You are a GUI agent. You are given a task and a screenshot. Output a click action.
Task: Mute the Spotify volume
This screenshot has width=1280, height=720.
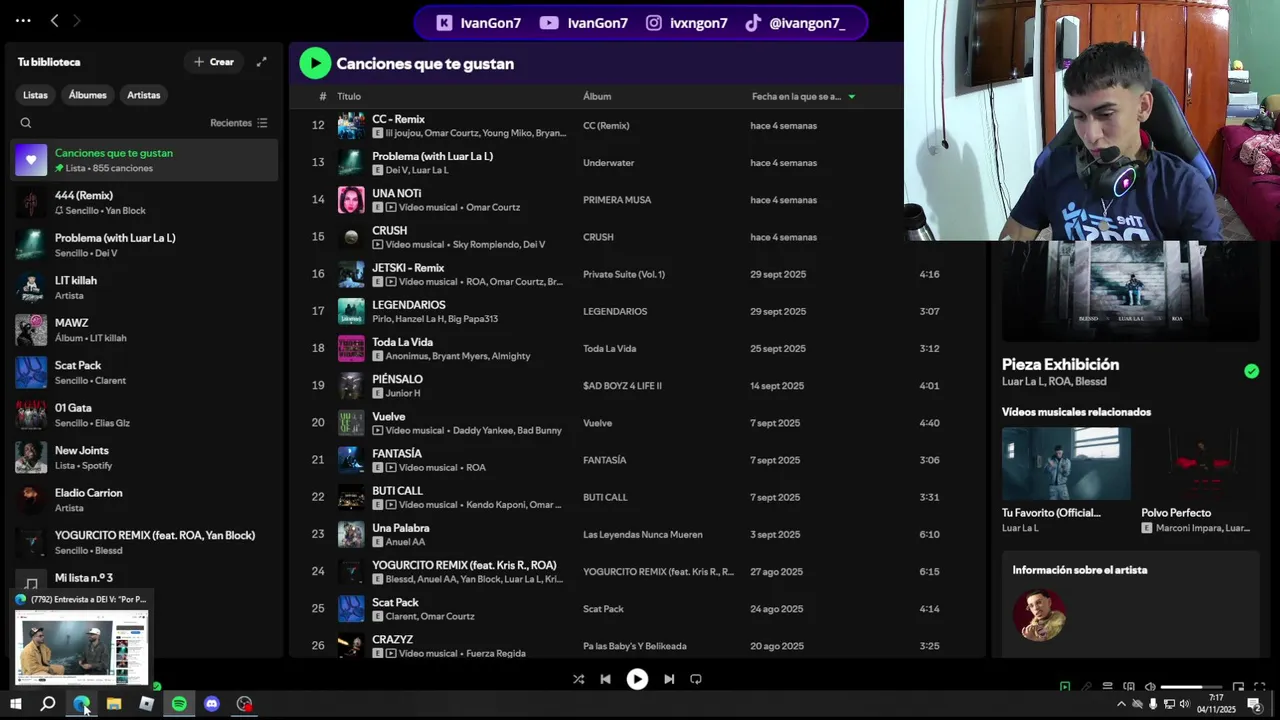coord(1150,687)
